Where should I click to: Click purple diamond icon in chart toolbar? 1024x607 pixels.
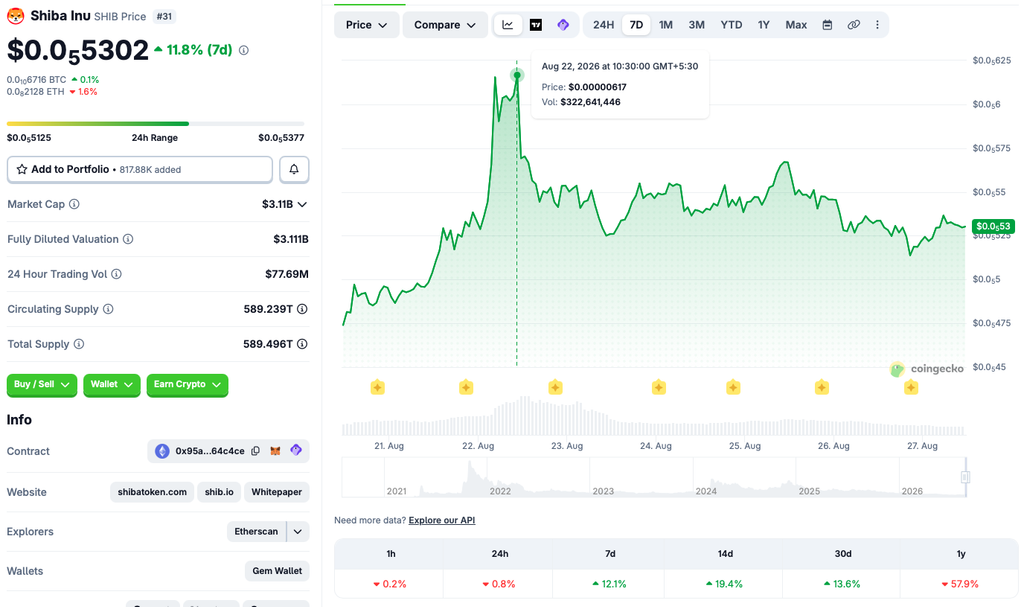(563, 25)
